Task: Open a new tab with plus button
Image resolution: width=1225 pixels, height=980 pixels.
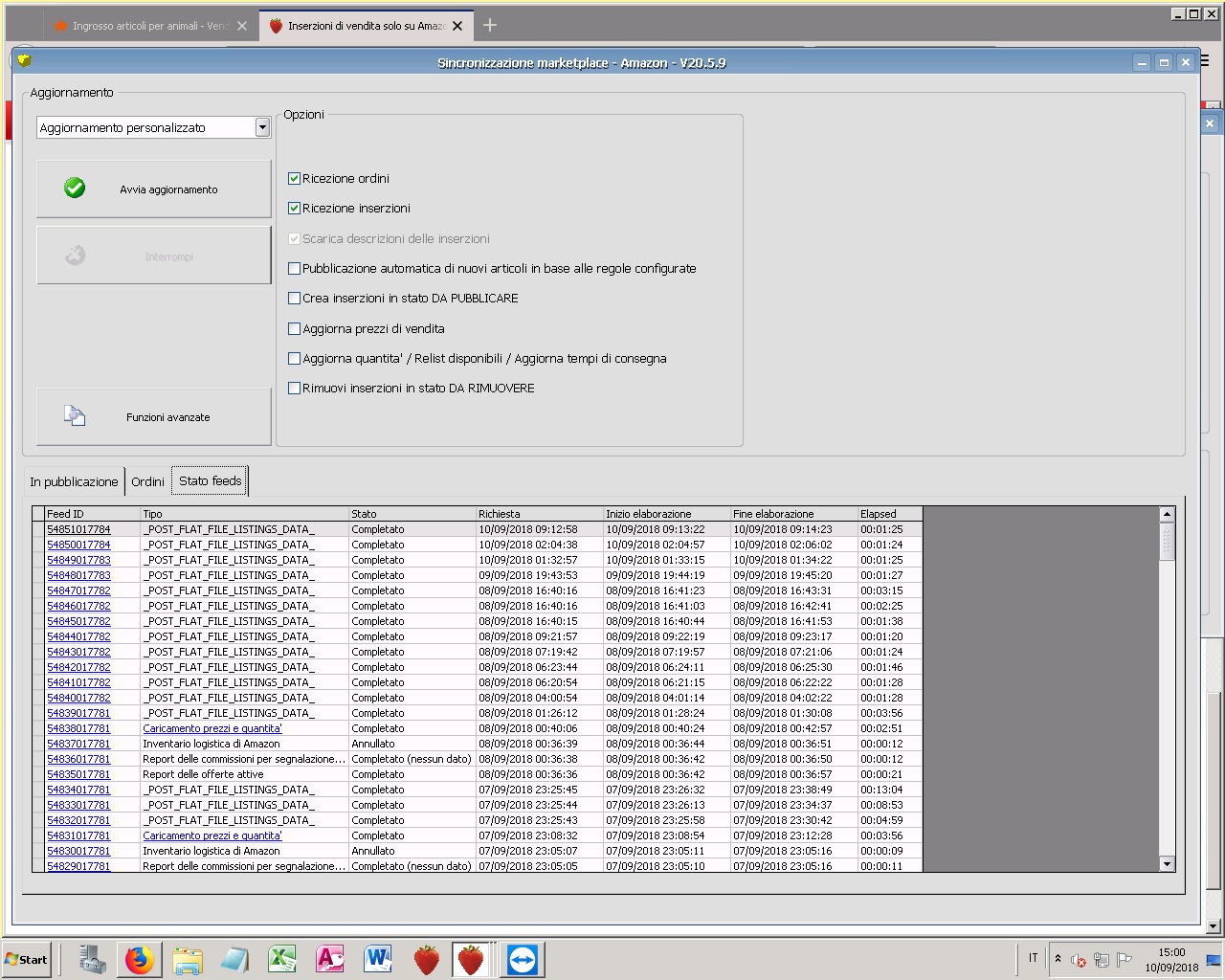Action: (x=490, y=25)
